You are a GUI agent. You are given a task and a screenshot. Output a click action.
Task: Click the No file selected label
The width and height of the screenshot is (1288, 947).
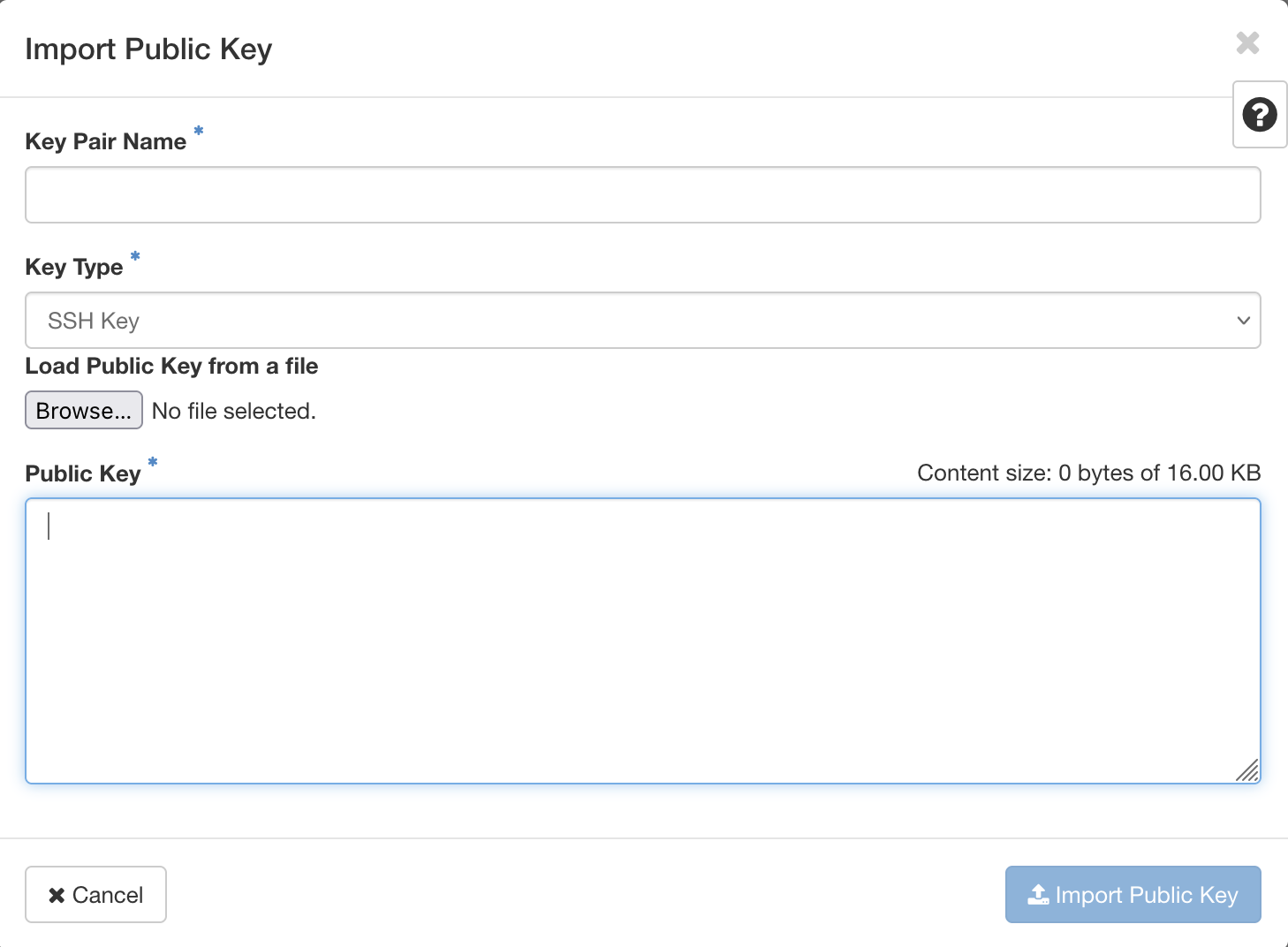pyautogui.click(x=233, y=410)
